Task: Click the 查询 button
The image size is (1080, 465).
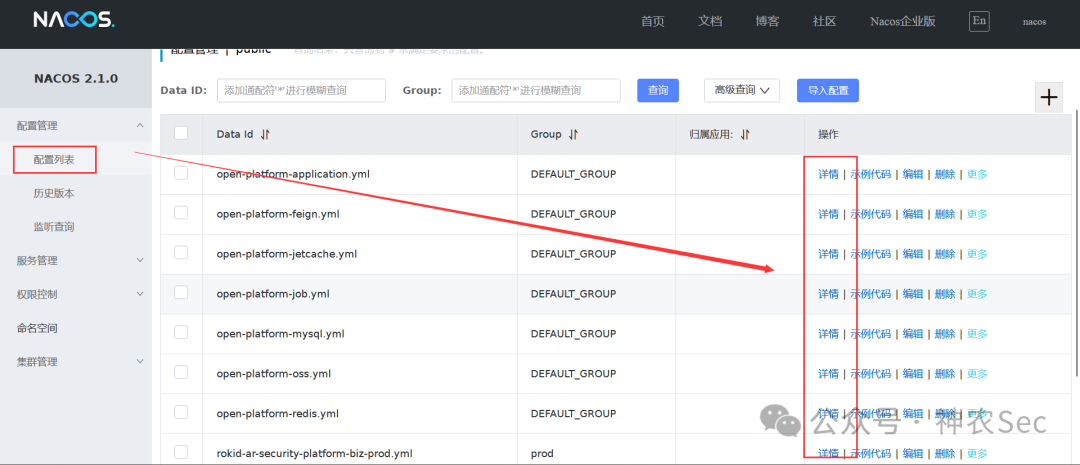Action: [x=658, y=90]
